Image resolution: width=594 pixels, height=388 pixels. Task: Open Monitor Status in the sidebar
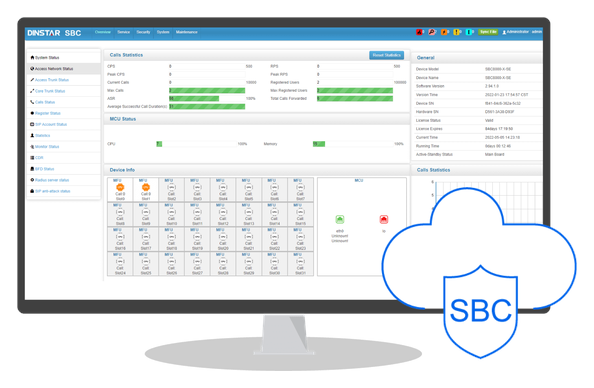64,147
